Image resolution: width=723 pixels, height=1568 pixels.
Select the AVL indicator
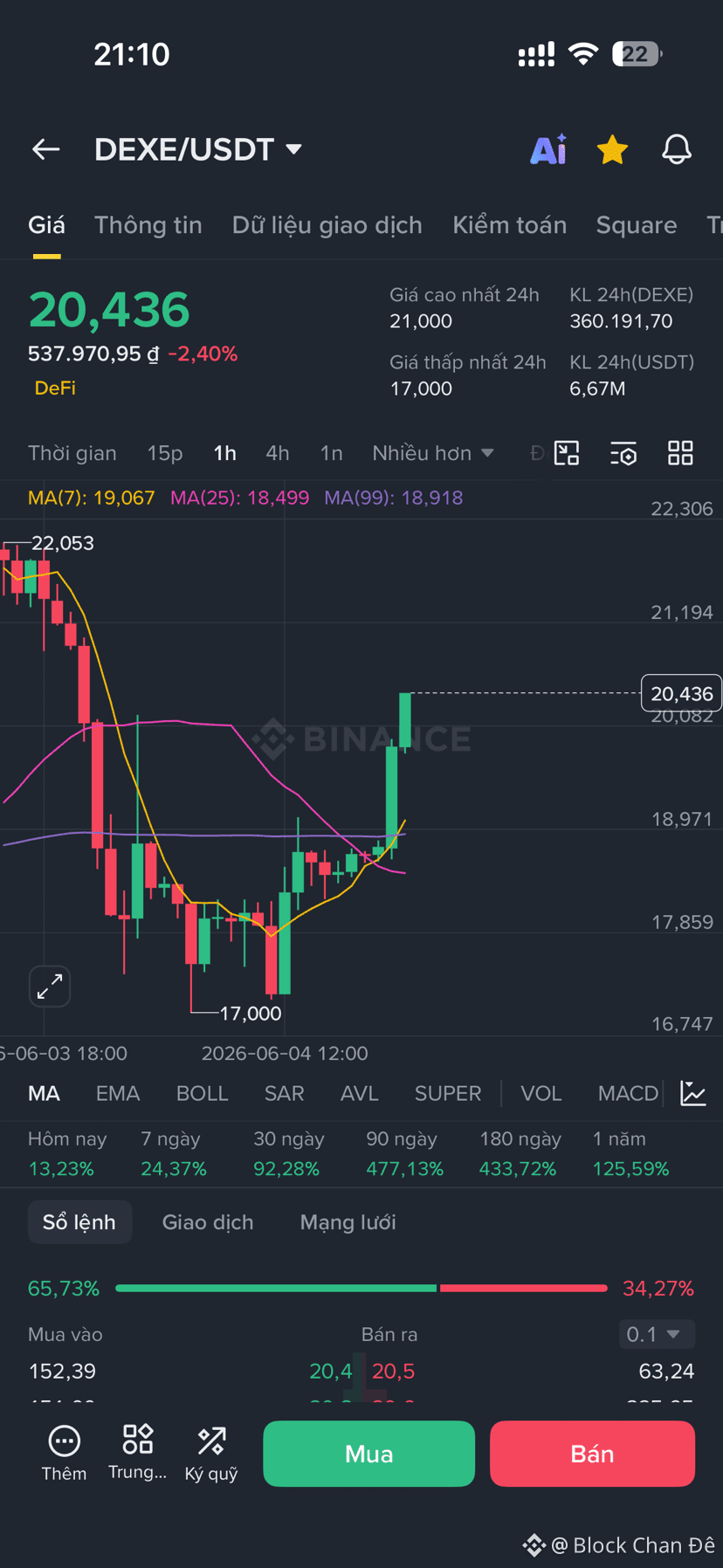tap(360, 1093)
